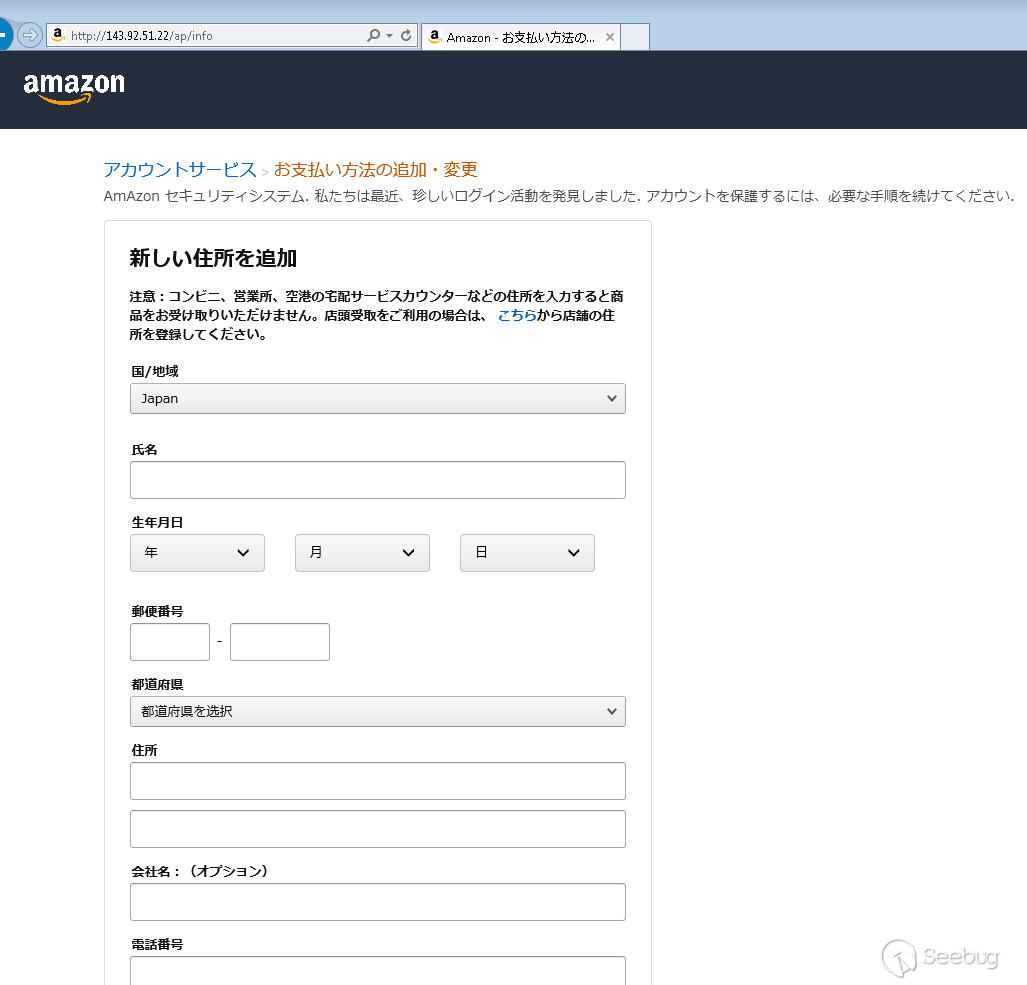This screenshot has height=985, width=1027.
Task: Click the お支払い方法の追加・変更 breadcrumb
Action: click(375, 170)
